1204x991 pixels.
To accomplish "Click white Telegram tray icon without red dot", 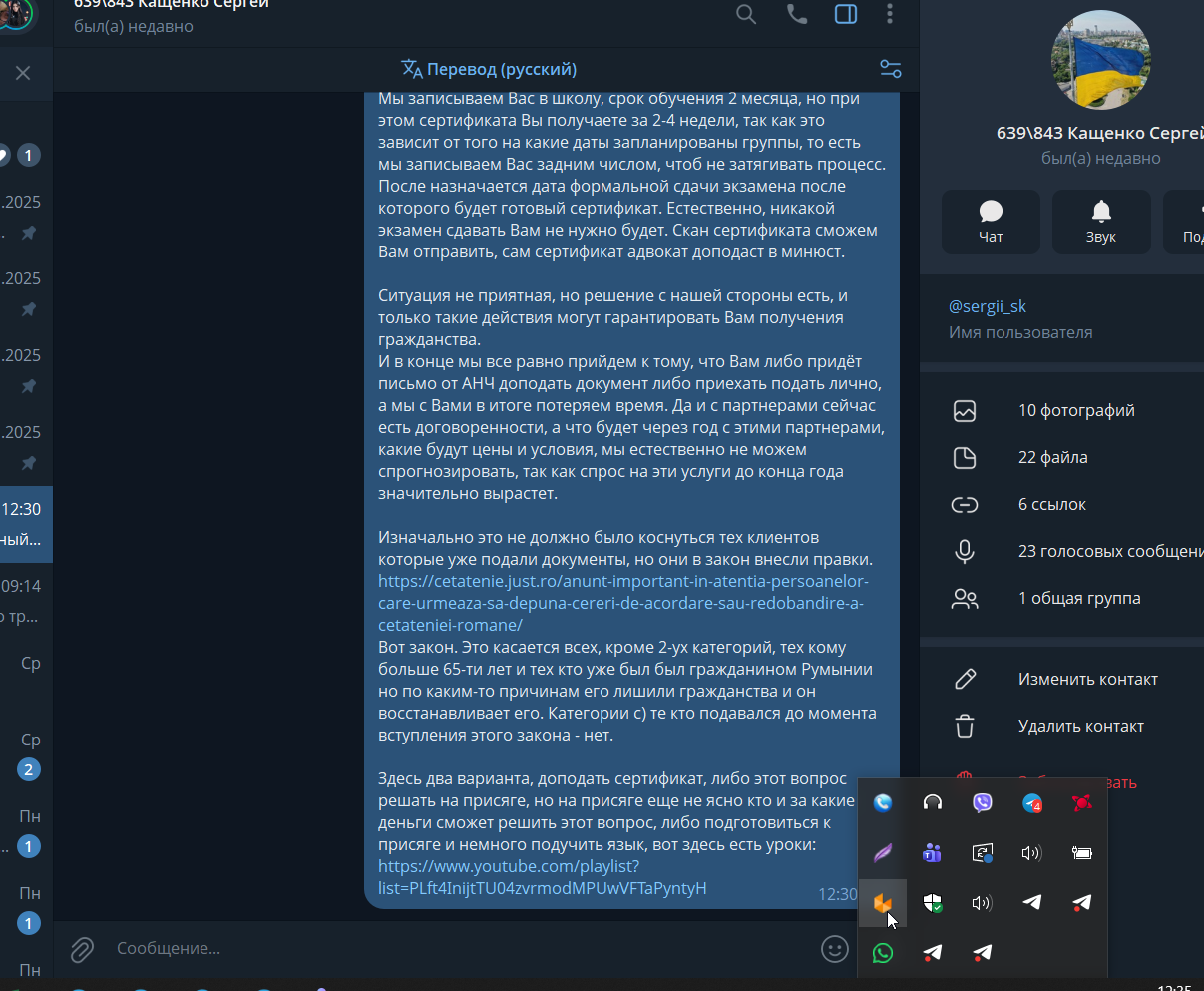I will pyautogui.click(x=1032, y=903).
